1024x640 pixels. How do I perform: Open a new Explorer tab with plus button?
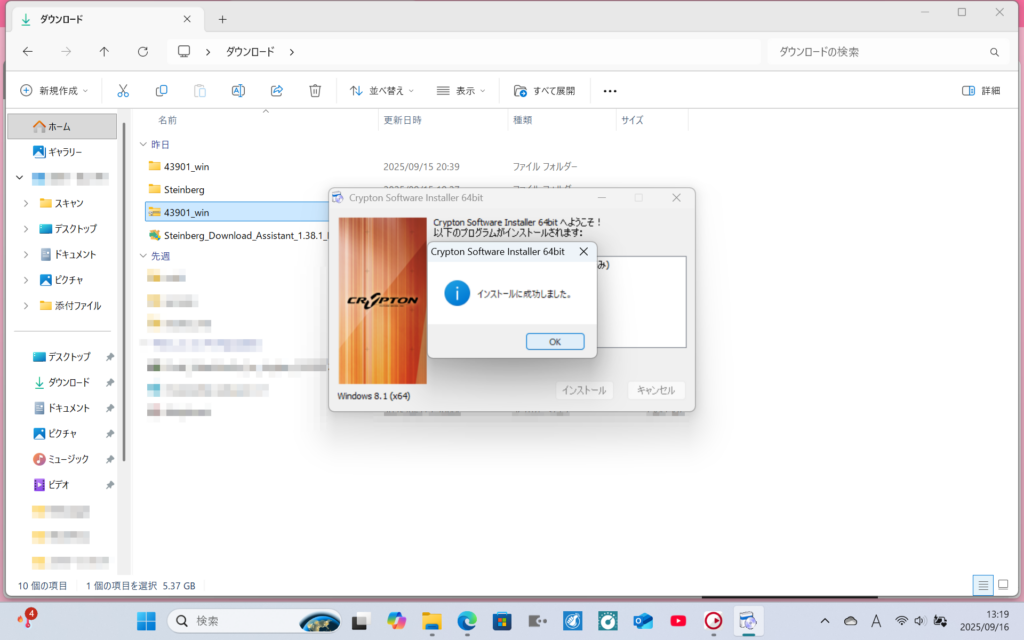tap(222, 19)
